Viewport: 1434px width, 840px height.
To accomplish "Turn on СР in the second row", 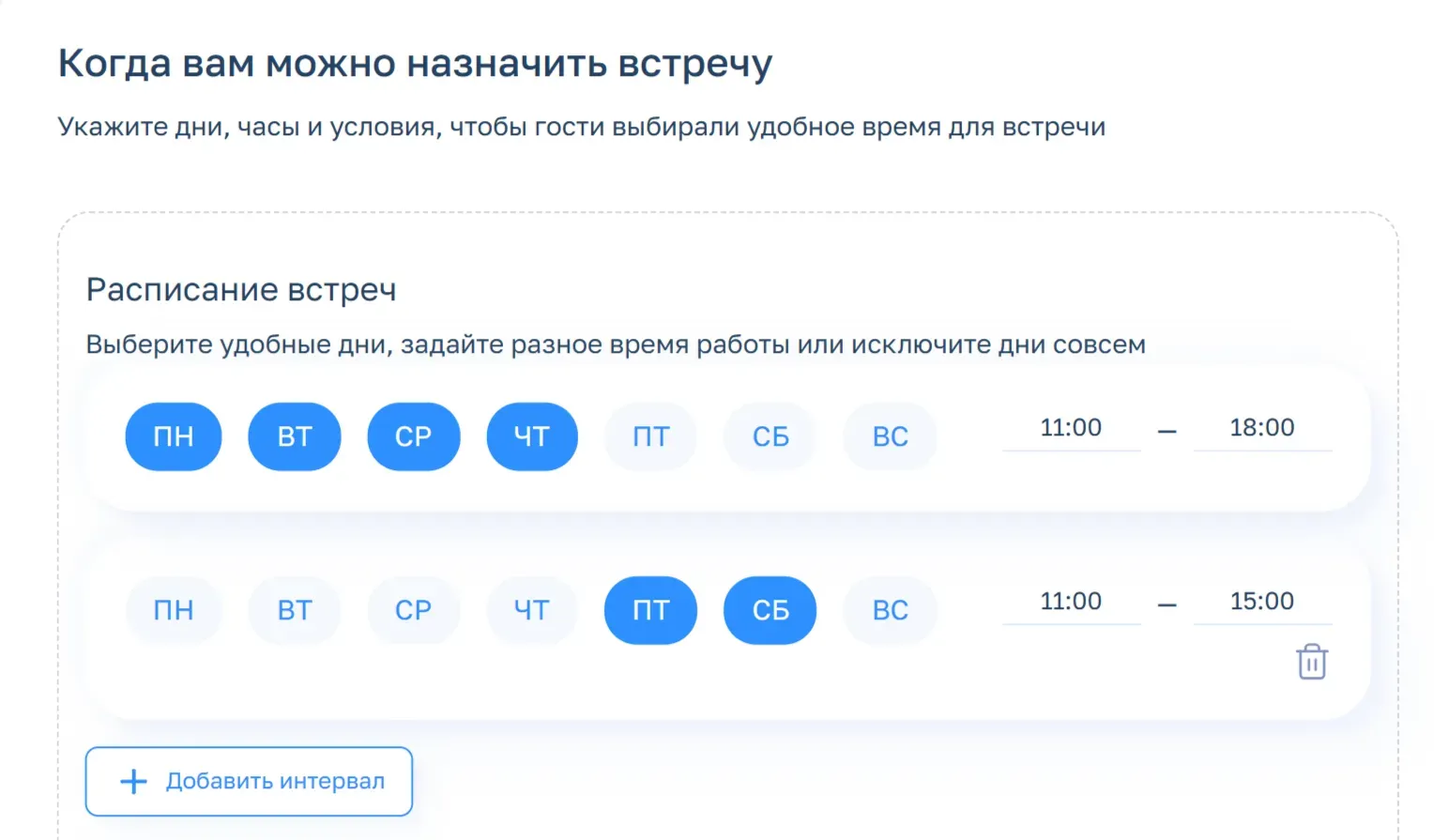I will 413,610.
